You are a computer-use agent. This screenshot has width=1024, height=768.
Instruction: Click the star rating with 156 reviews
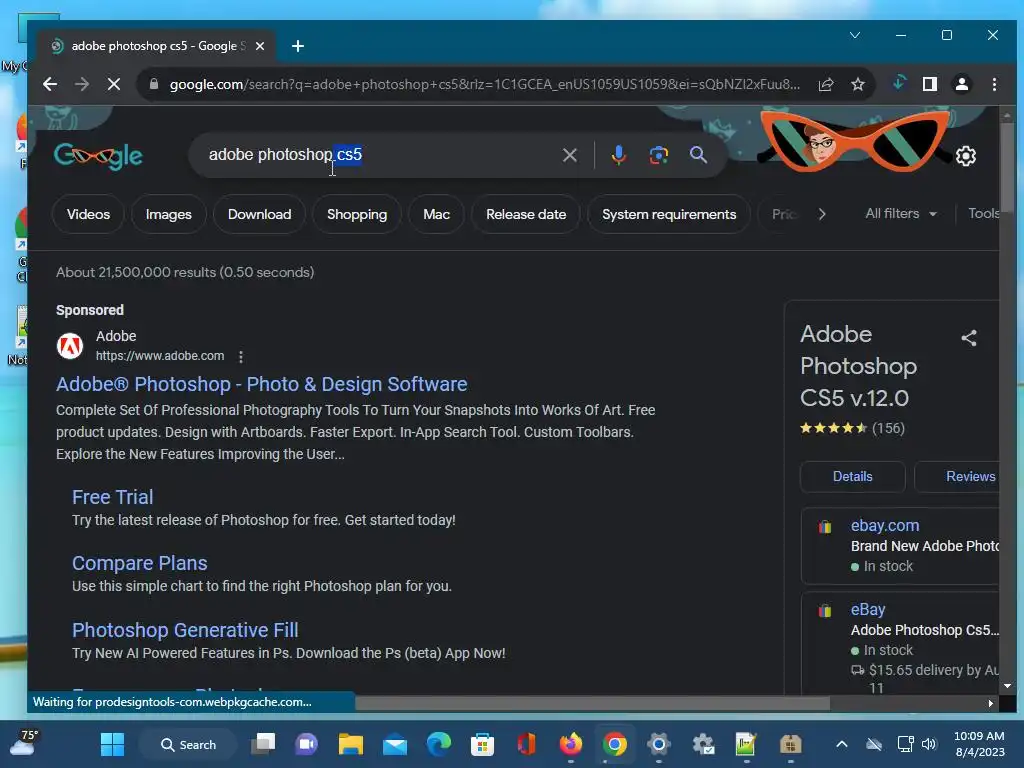[852, 428]
